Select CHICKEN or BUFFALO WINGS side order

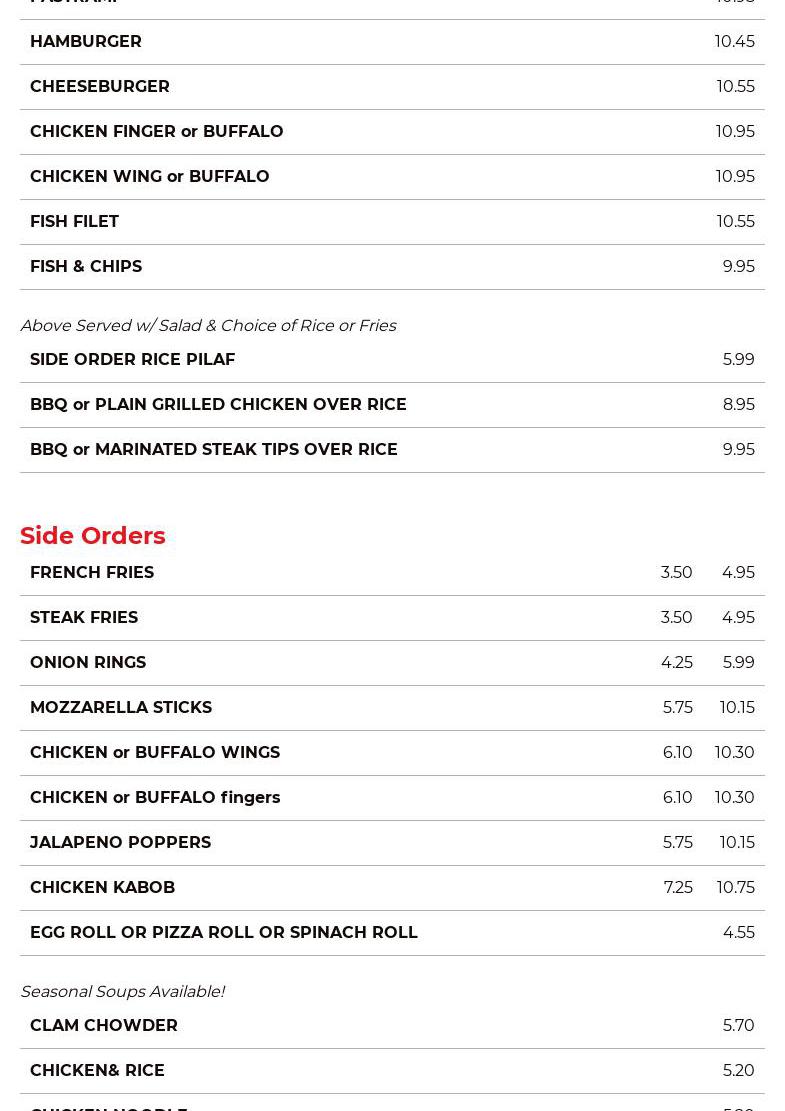(155, 753)
